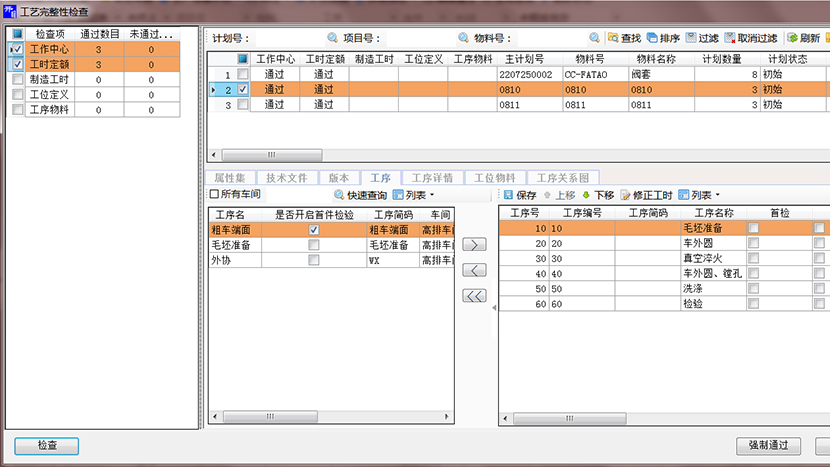Image resolution: width=830 pixels, height=467 pixels.
Task: Click the 强制通过 button
Action: coord(768,446)
